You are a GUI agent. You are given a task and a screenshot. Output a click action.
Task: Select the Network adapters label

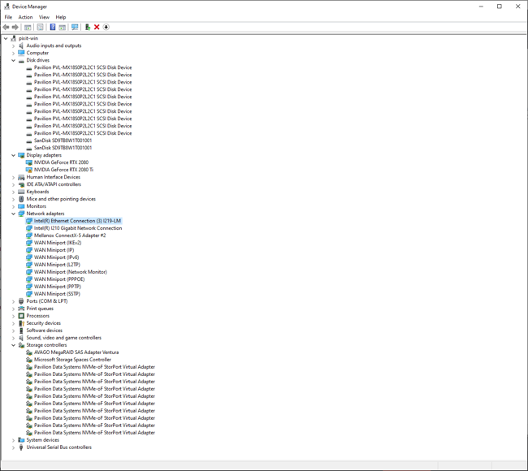[x=45, y=213]
